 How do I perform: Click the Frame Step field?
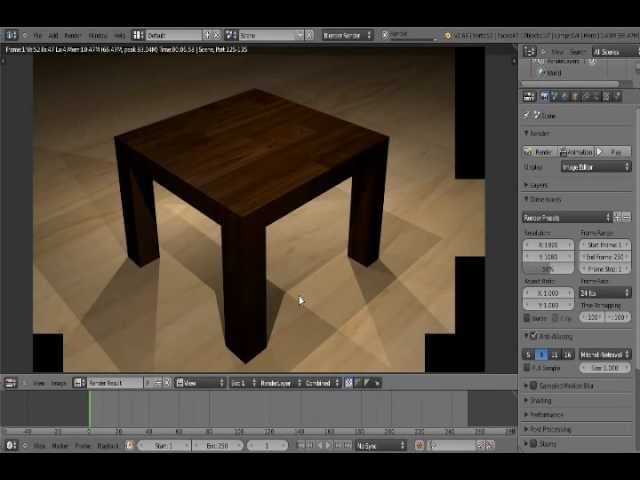(x=605, y=269)
